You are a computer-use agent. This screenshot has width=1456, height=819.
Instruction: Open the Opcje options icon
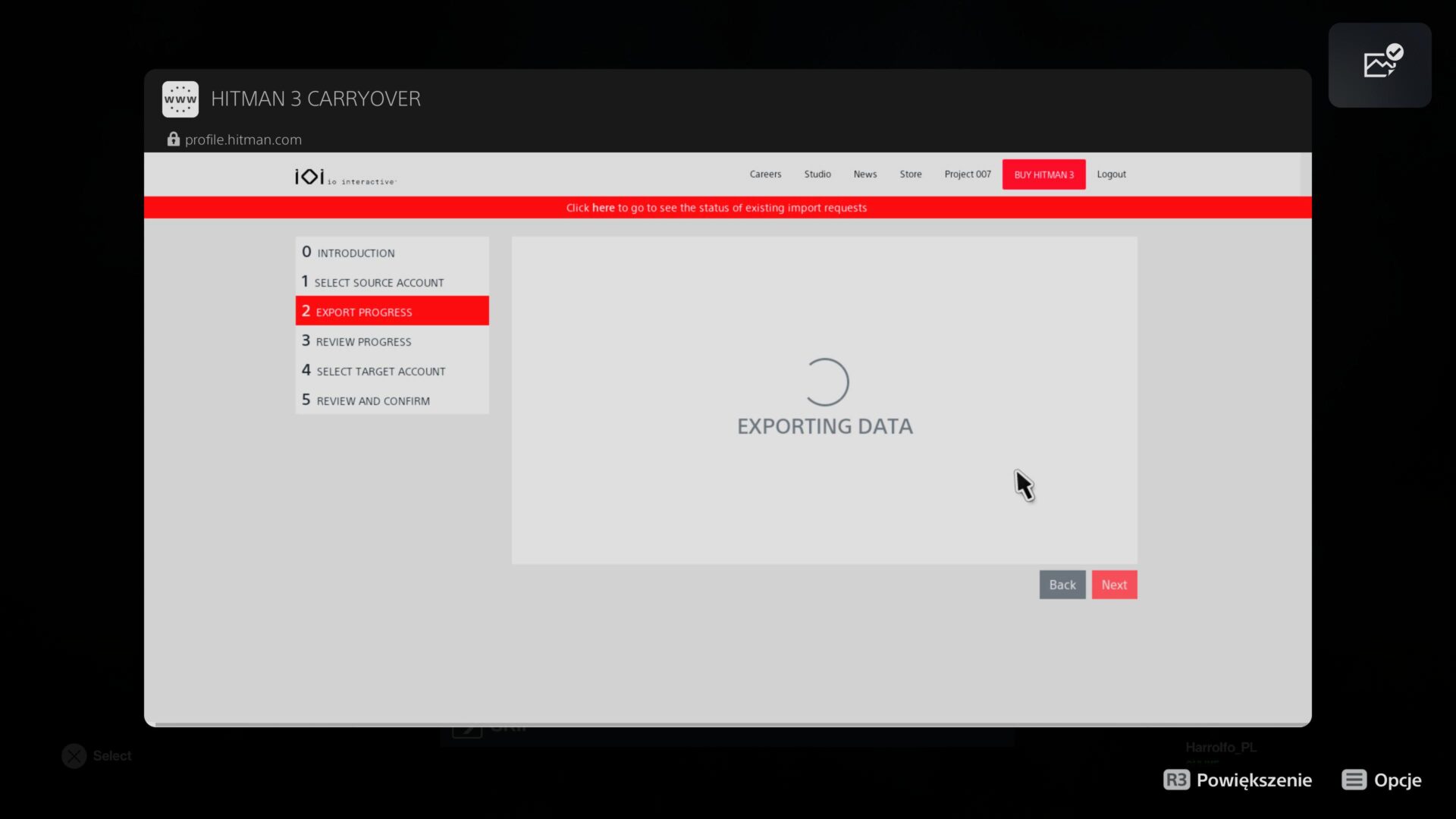tap(1354, 780)
